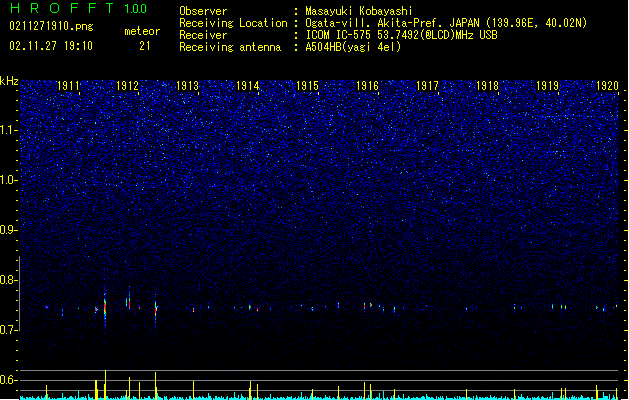Click the 1918 time marker
629x400 pixels.
coord(487,86)
